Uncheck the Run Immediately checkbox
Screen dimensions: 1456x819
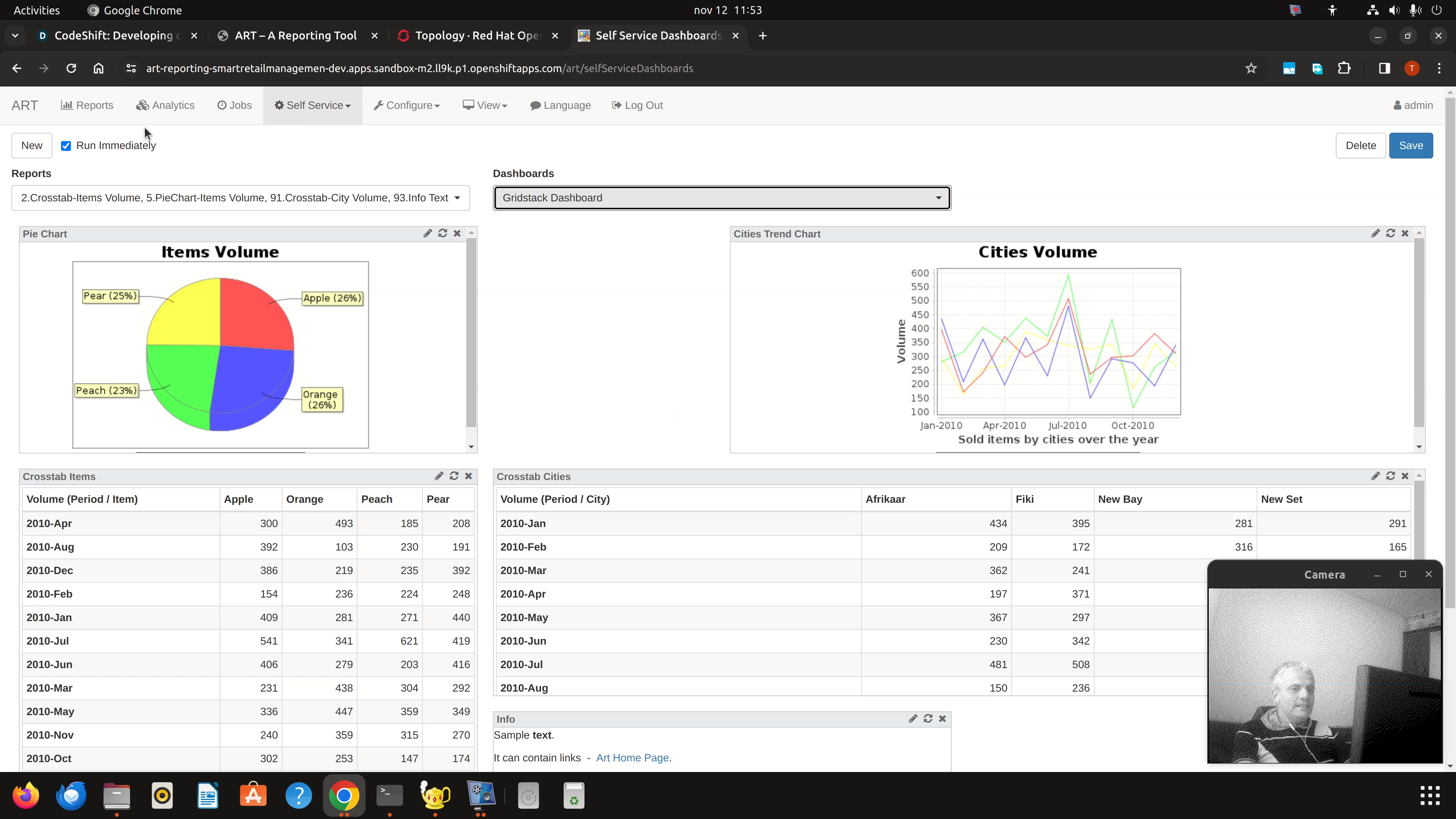tap(66, 146)
